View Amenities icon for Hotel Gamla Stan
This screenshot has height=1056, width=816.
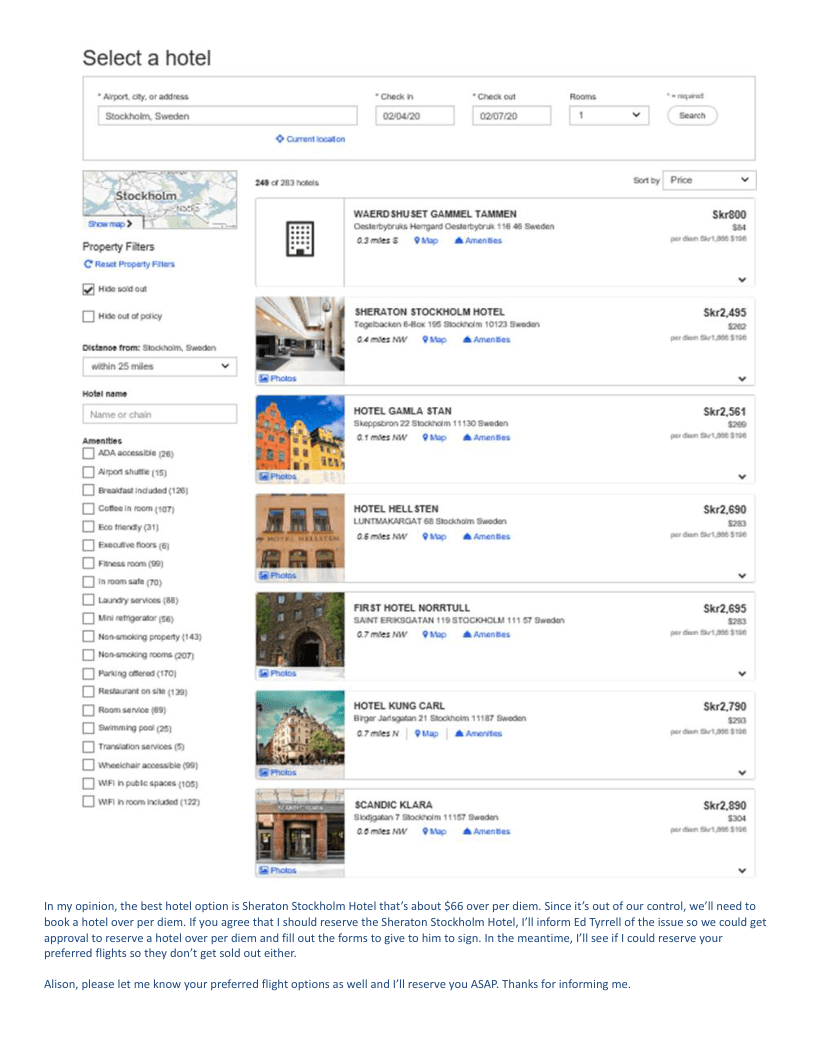(465, 437)
